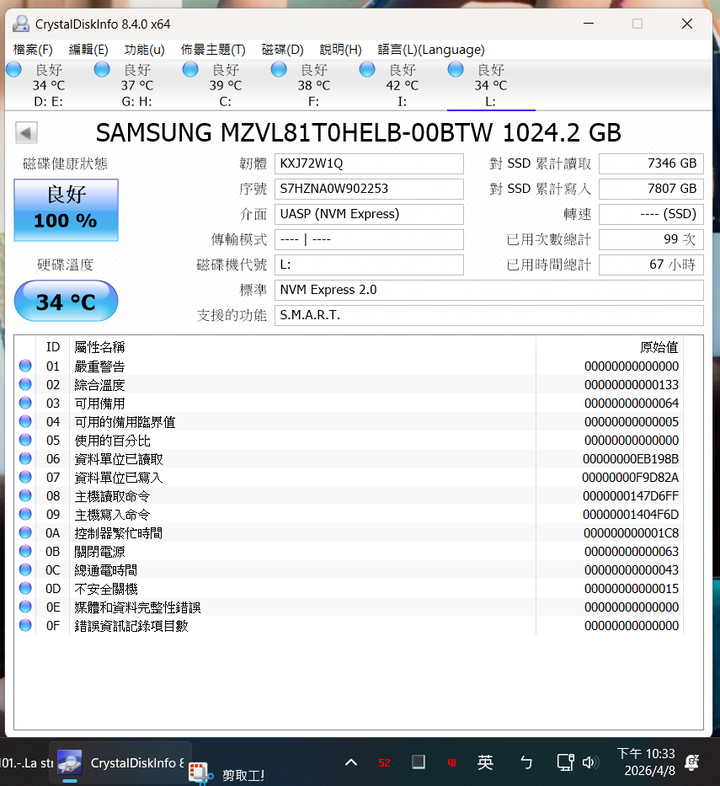The height and width of the screenshot is (786, 720).
Task: Select row 08 主機讀取命令
Action: 349,496
